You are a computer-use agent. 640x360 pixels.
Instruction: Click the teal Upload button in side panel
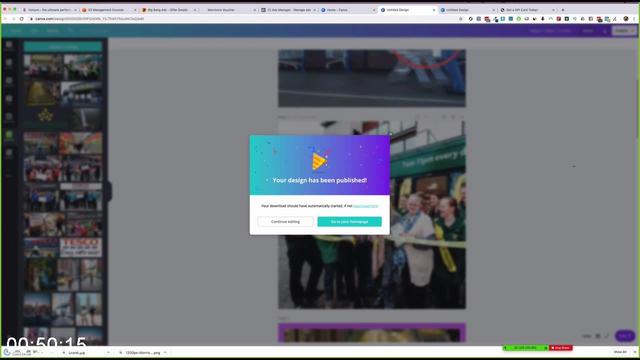[63, 47]
